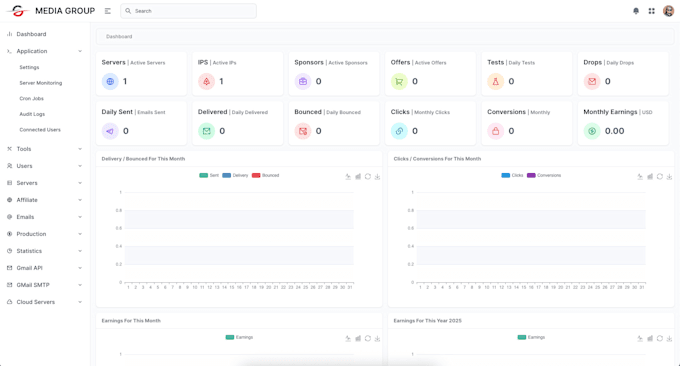Click the Media Group logo
The width and height of the screenshot is (680, 366).
click(51, 11)
